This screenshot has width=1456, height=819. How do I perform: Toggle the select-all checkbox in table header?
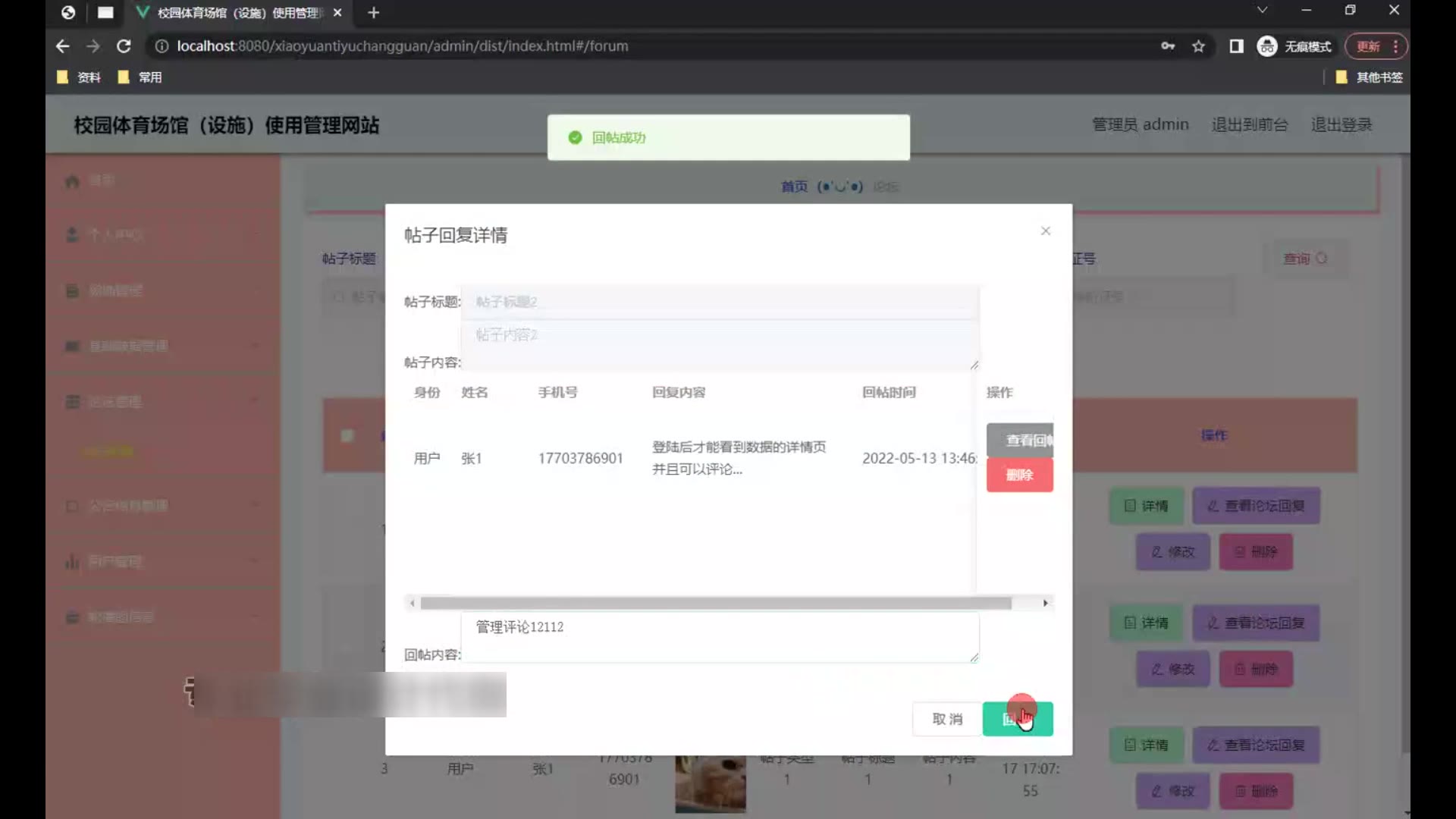click(x=347, y=435)
